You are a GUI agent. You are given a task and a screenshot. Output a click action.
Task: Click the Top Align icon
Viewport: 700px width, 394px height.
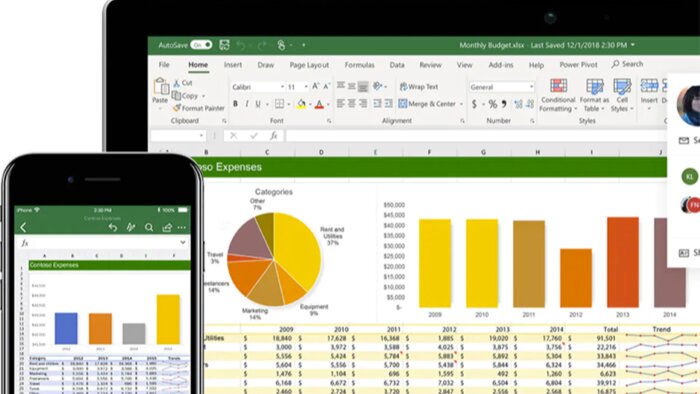[x=341, y=86]
